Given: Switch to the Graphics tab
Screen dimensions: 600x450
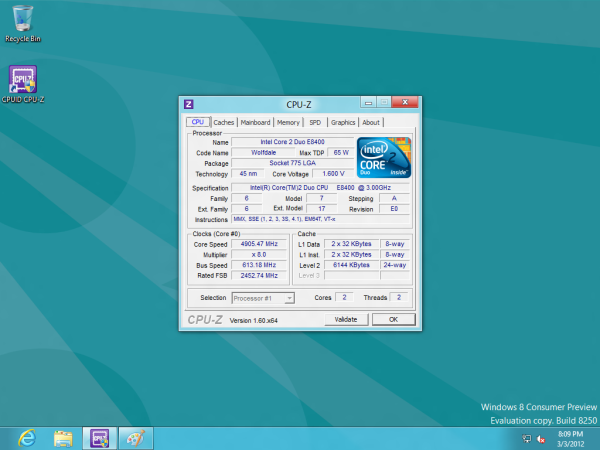Looking at the screenshot, I should click(x=343, y=122).
